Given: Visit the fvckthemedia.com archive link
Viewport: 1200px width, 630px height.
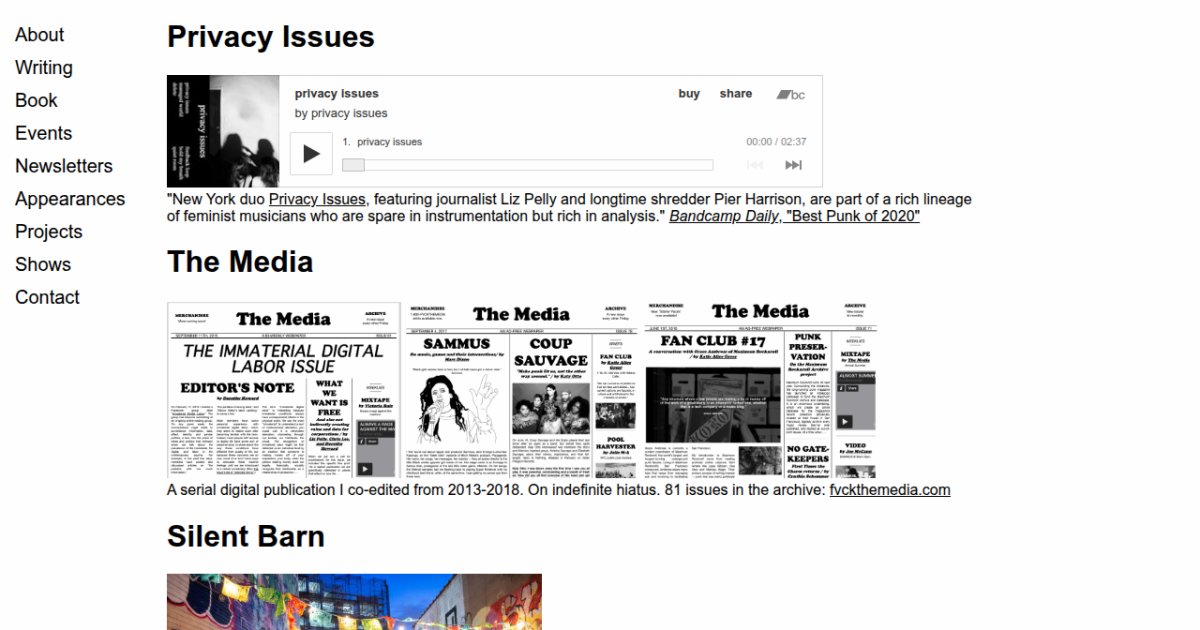Looking at the screenshot, I should 889,490.
